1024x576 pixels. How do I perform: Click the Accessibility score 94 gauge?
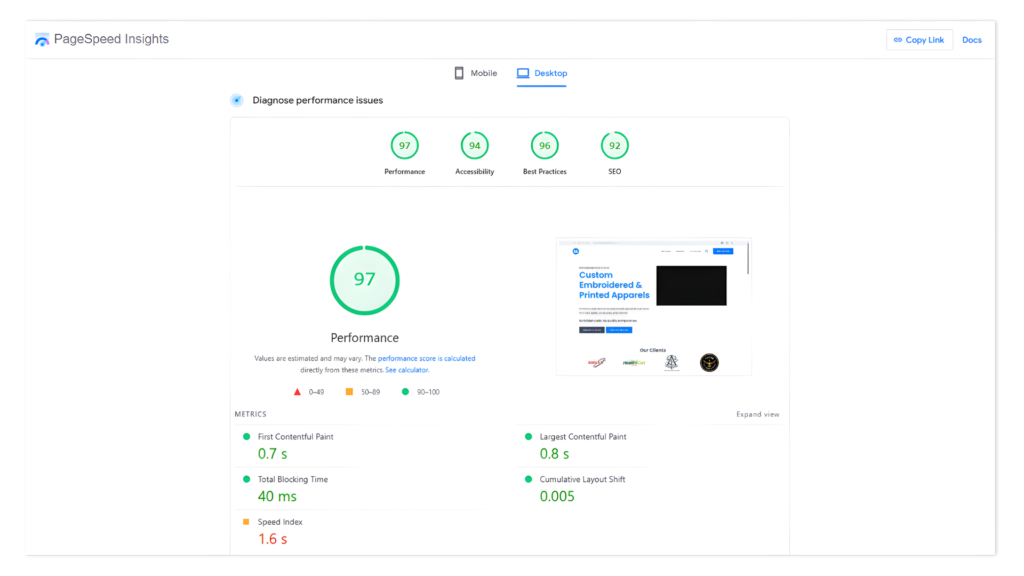click(x=474, y=146)
